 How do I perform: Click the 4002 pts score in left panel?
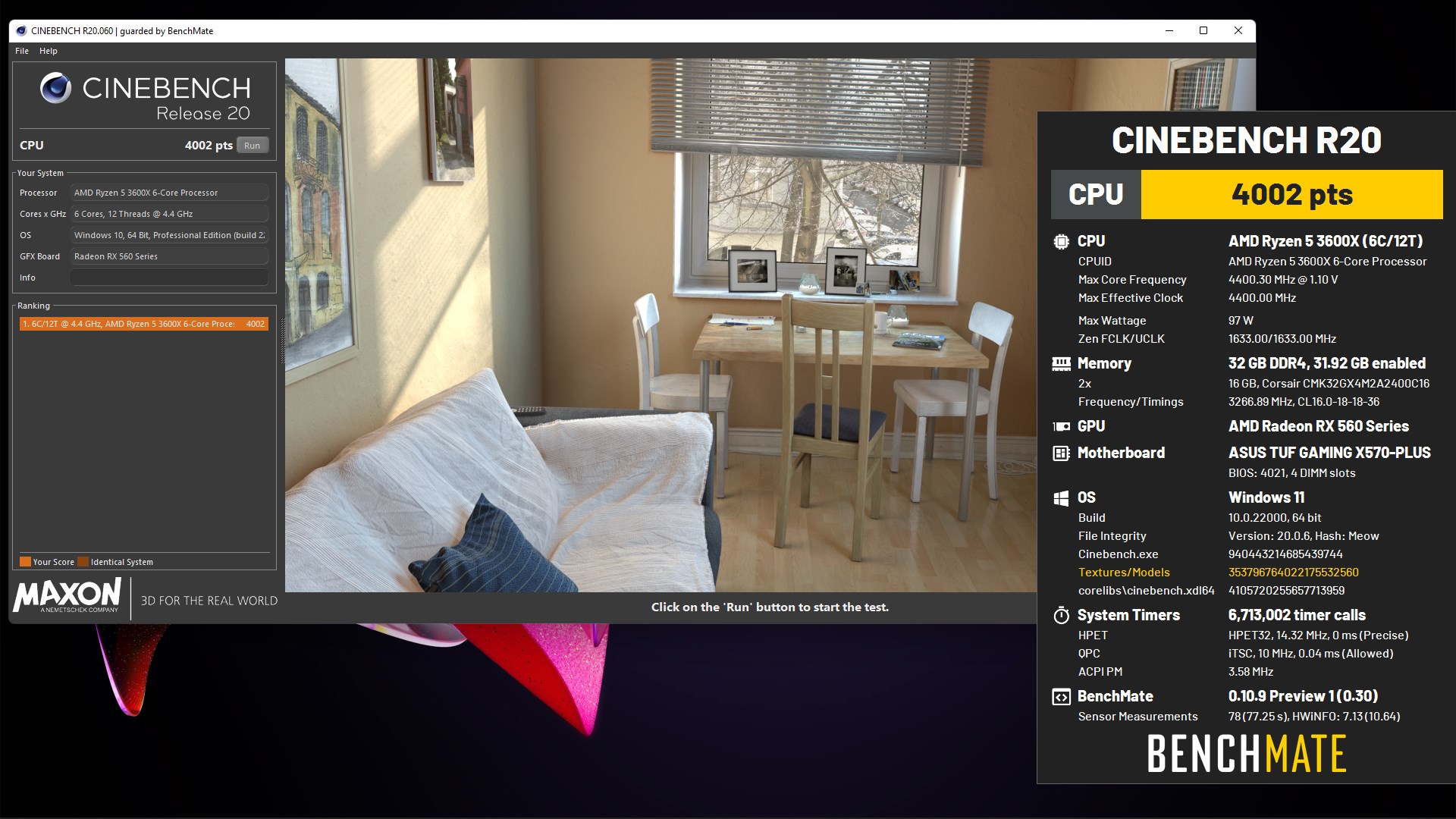coord(209,146)
